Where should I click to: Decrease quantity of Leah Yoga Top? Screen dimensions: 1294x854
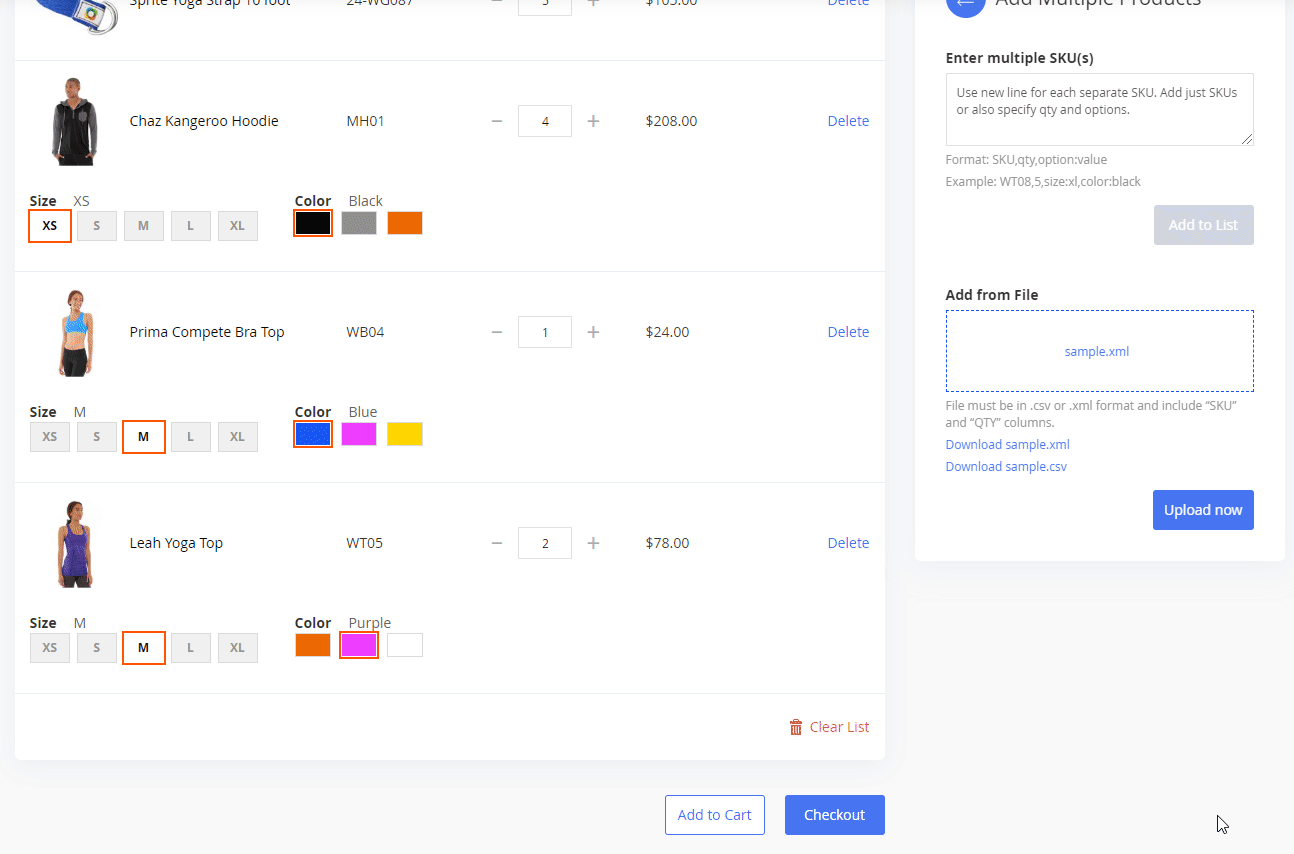(x=497, y=543)
